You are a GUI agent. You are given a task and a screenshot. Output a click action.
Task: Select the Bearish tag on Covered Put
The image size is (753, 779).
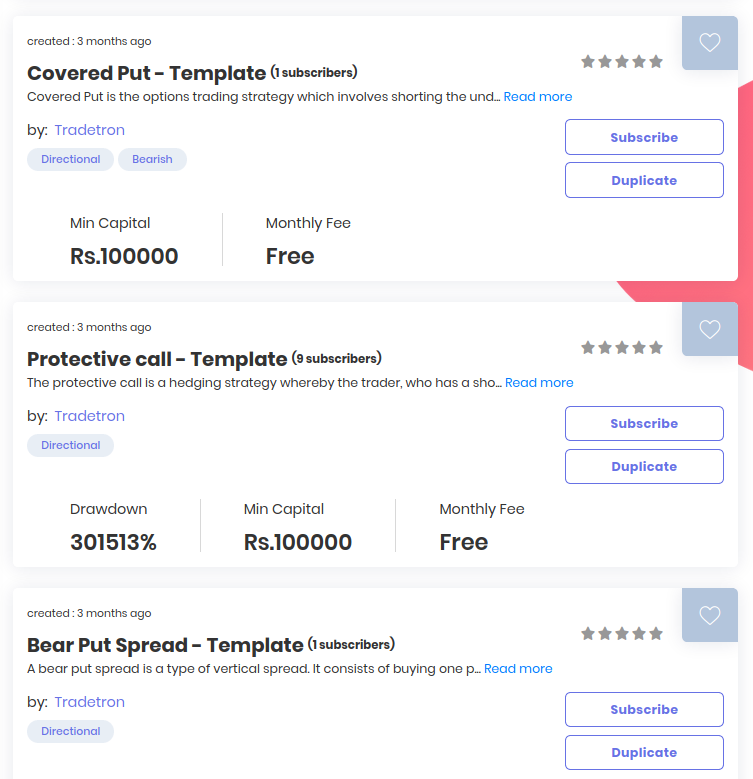click(152, 159)
